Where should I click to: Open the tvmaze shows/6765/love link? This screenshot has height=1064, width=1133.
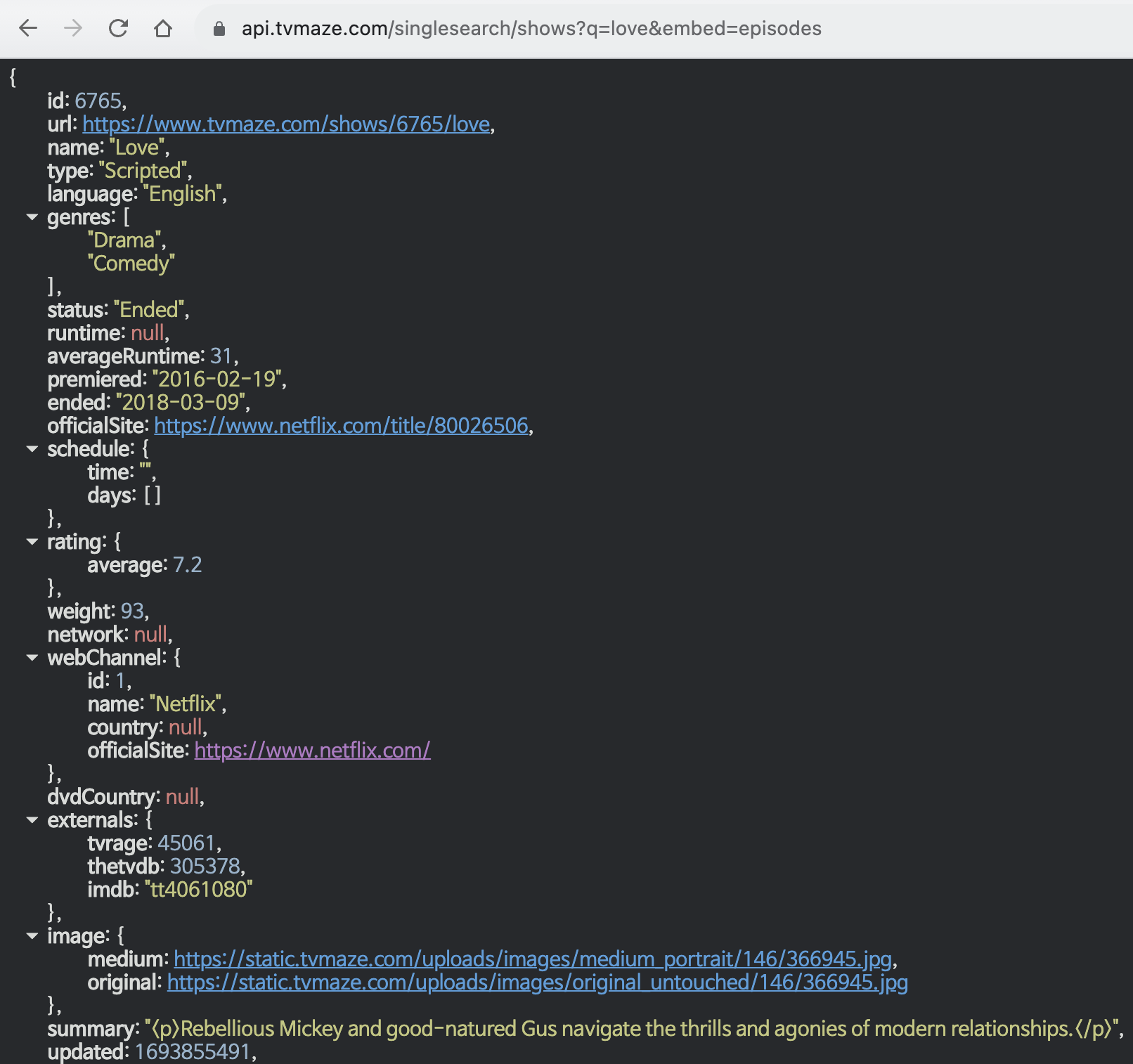point(286,124)
